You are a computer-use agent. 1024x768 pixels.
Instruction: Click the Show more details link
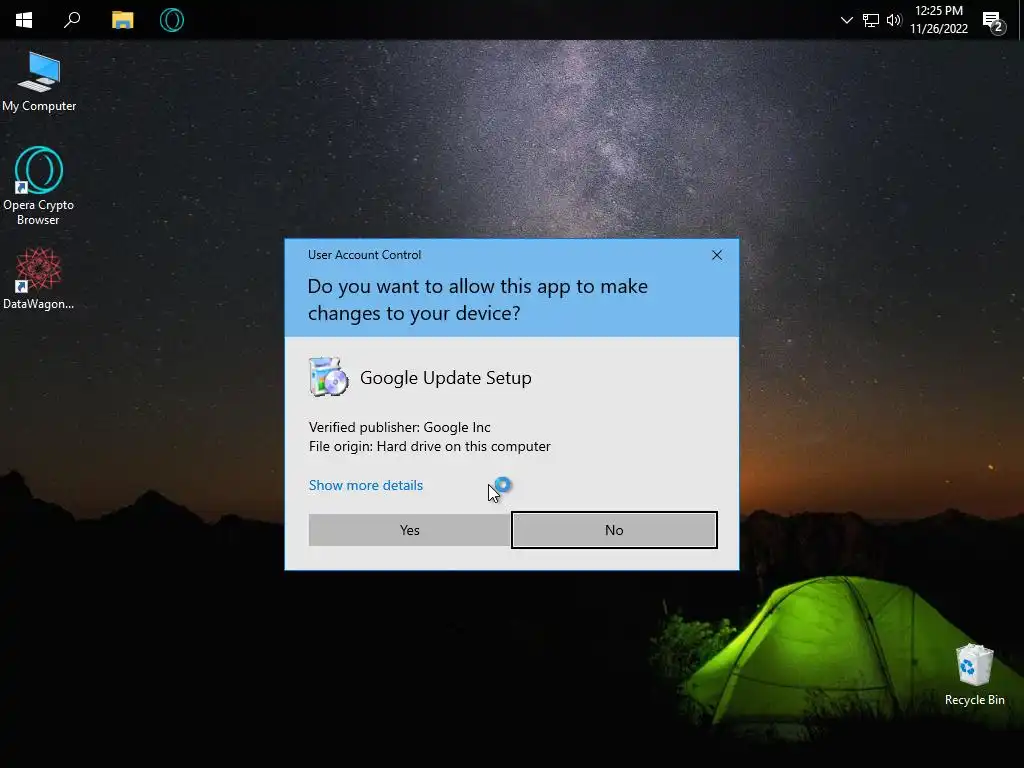click(366, 485)
